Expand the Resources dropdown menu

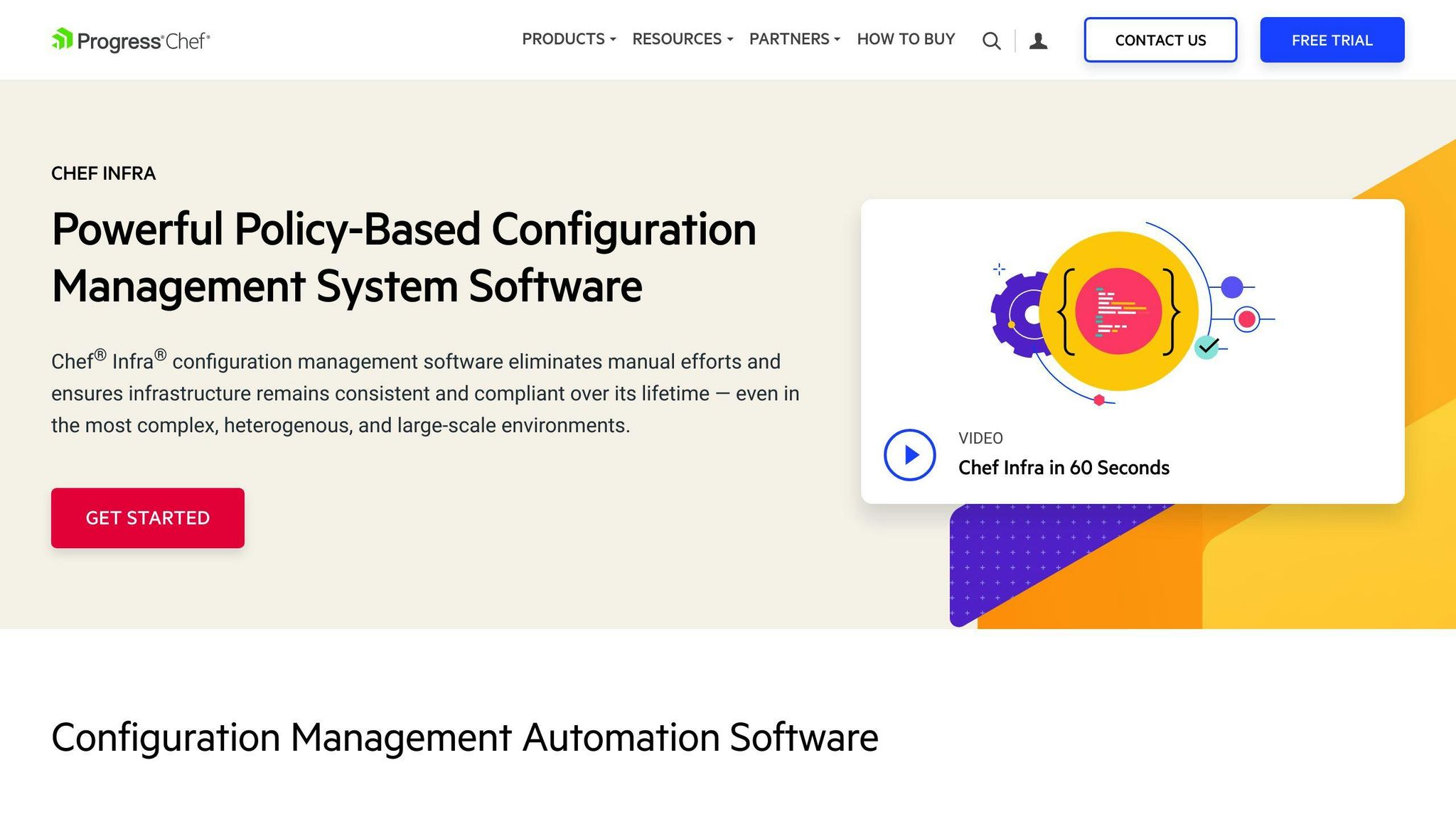[682, 39]
